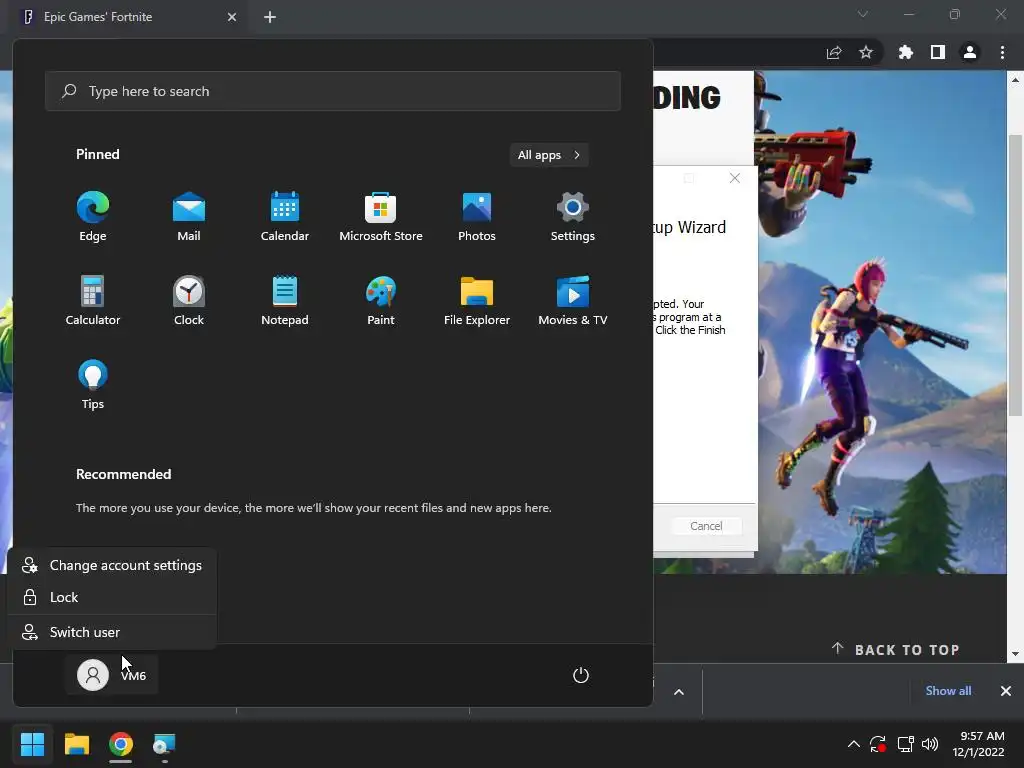
Task: Focus the Type here to search field
Action: coord(333,91)
